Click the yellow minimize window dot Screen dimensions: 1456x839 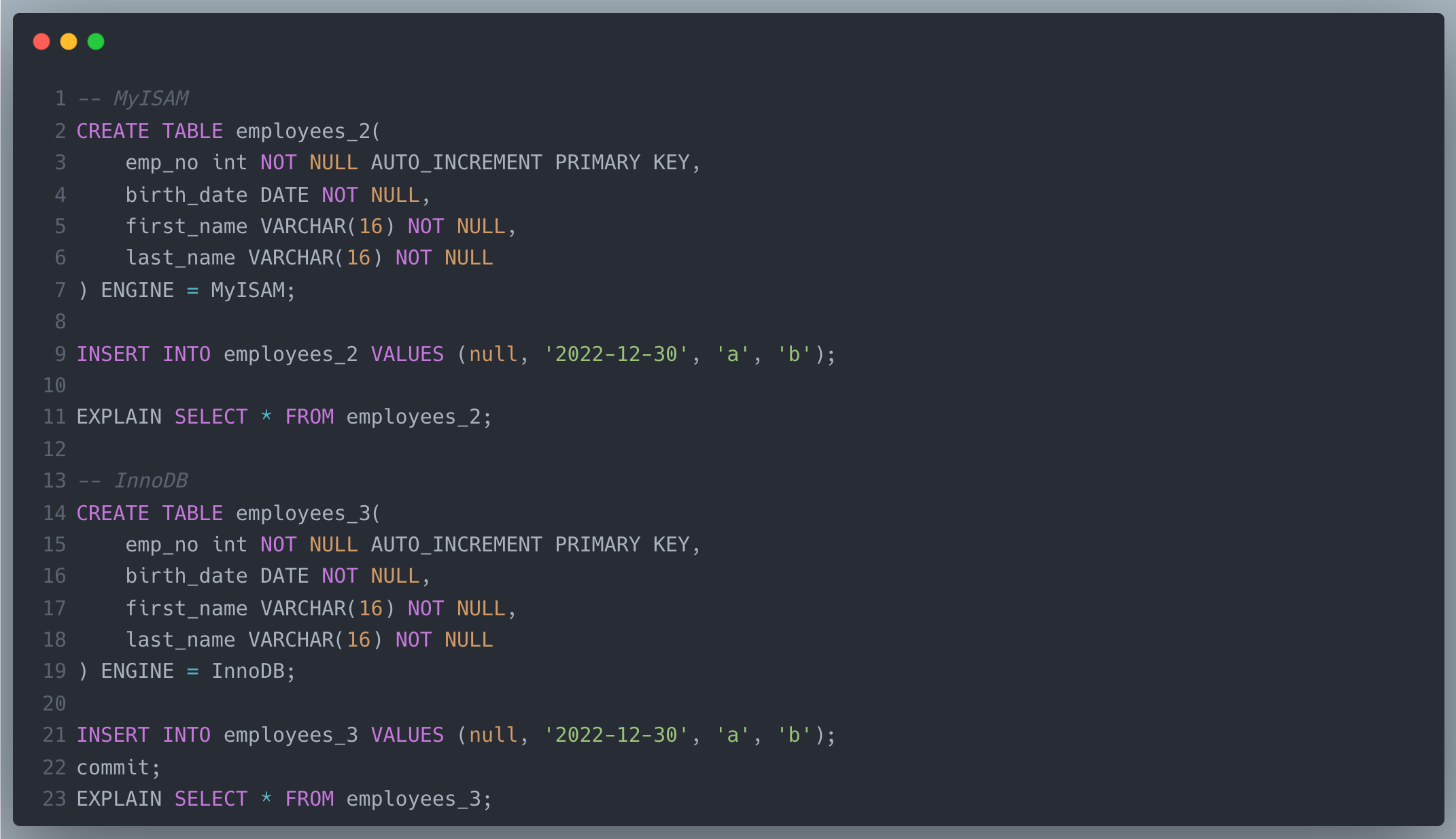point(69,41)
